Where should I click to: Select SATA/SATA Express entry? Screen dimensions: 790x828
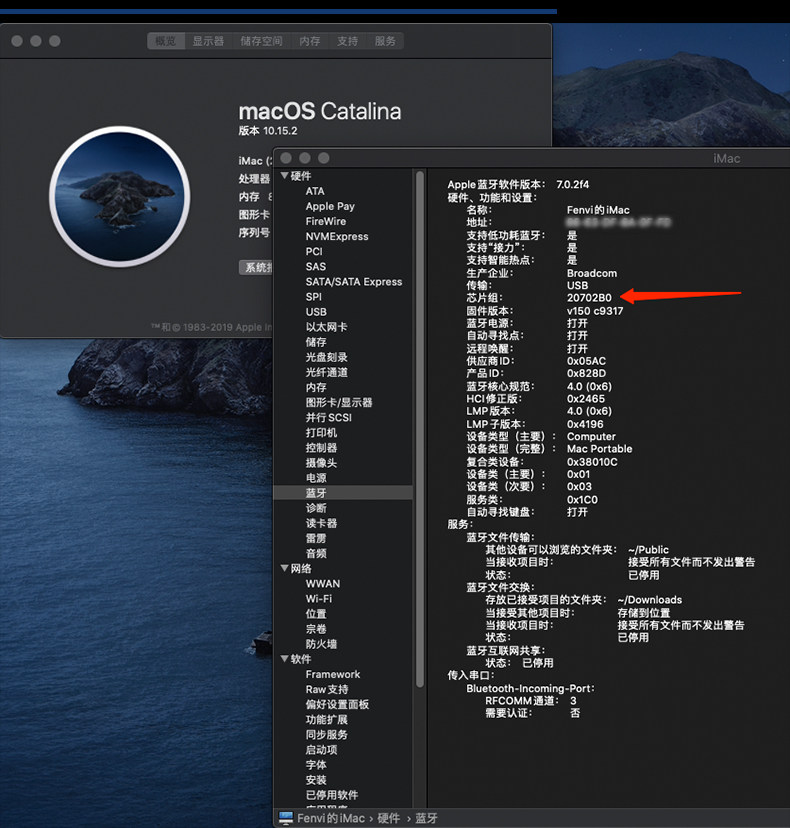354,282
